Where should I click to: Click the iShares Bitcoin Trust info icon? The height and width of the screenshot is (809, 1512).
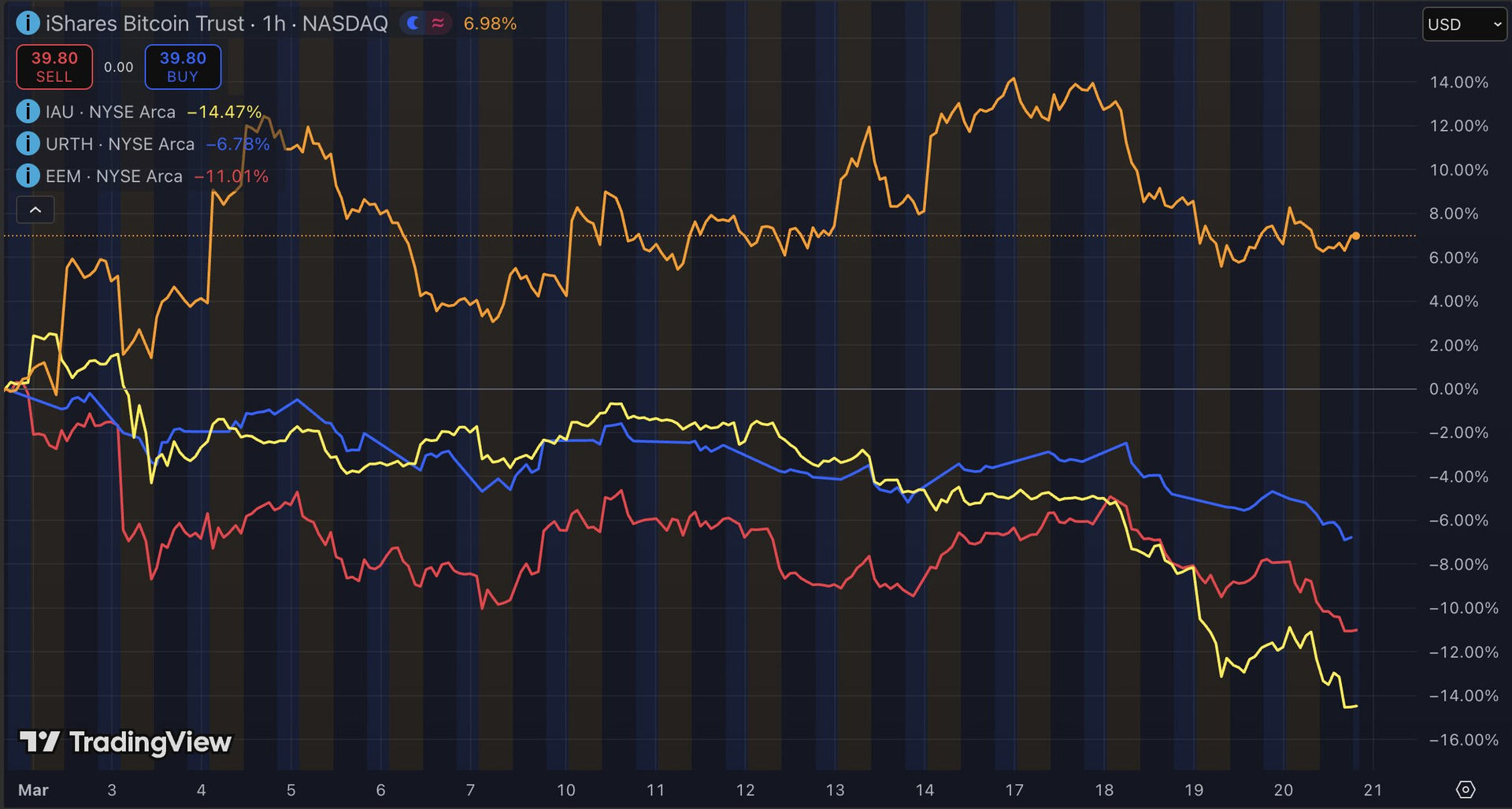tap(28, 24)
